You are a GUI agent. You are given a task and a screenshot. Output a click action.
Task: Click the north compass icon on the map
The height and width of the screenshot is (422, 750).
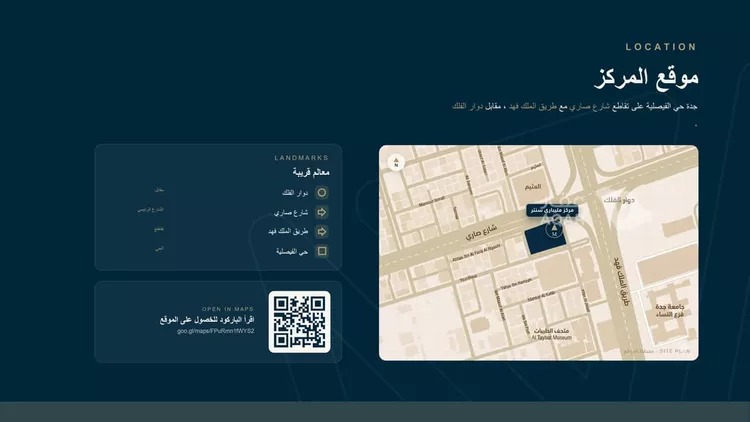(x=396, y=162)
